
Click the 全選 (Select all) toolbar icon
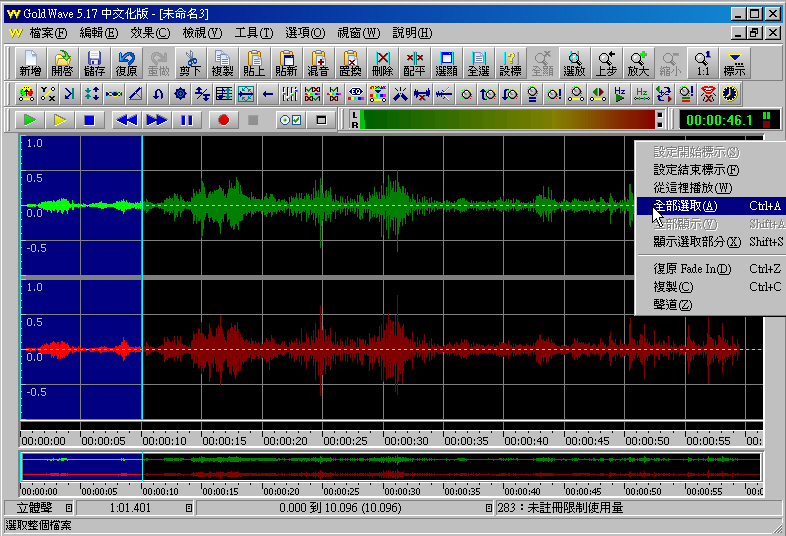pos(478,64)
